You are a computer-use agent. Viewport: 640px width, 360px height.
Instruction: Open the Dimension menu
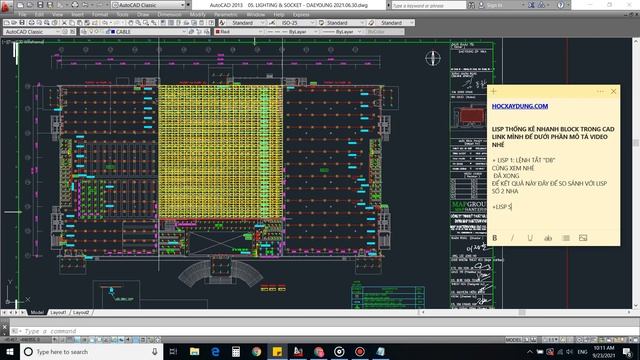(x=169, y=14)
